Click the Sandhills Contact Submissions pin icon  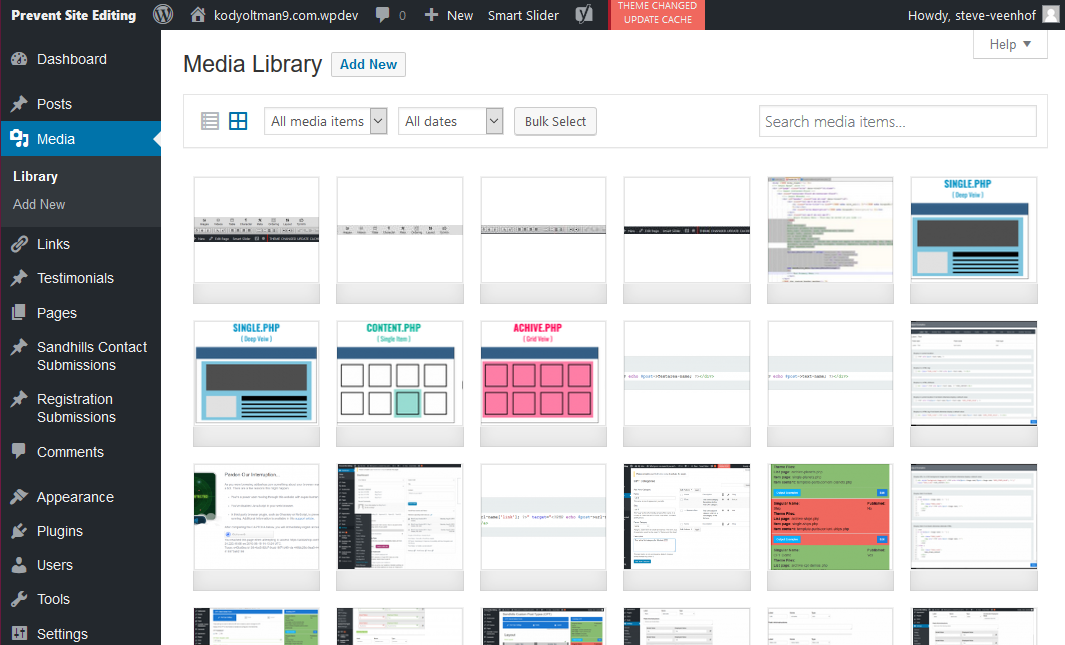pos(19,347)
